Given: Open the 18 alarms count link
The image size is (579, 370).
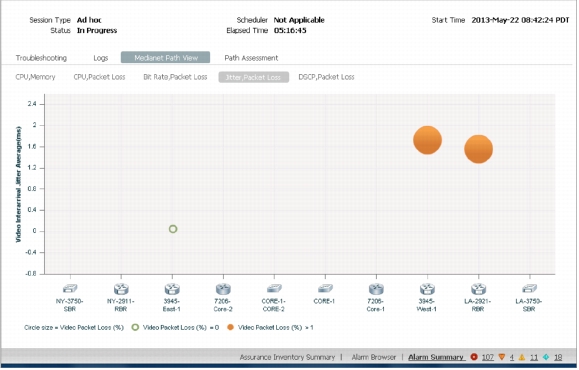Looking at the screenshot, I should click(x=558, y=357).
